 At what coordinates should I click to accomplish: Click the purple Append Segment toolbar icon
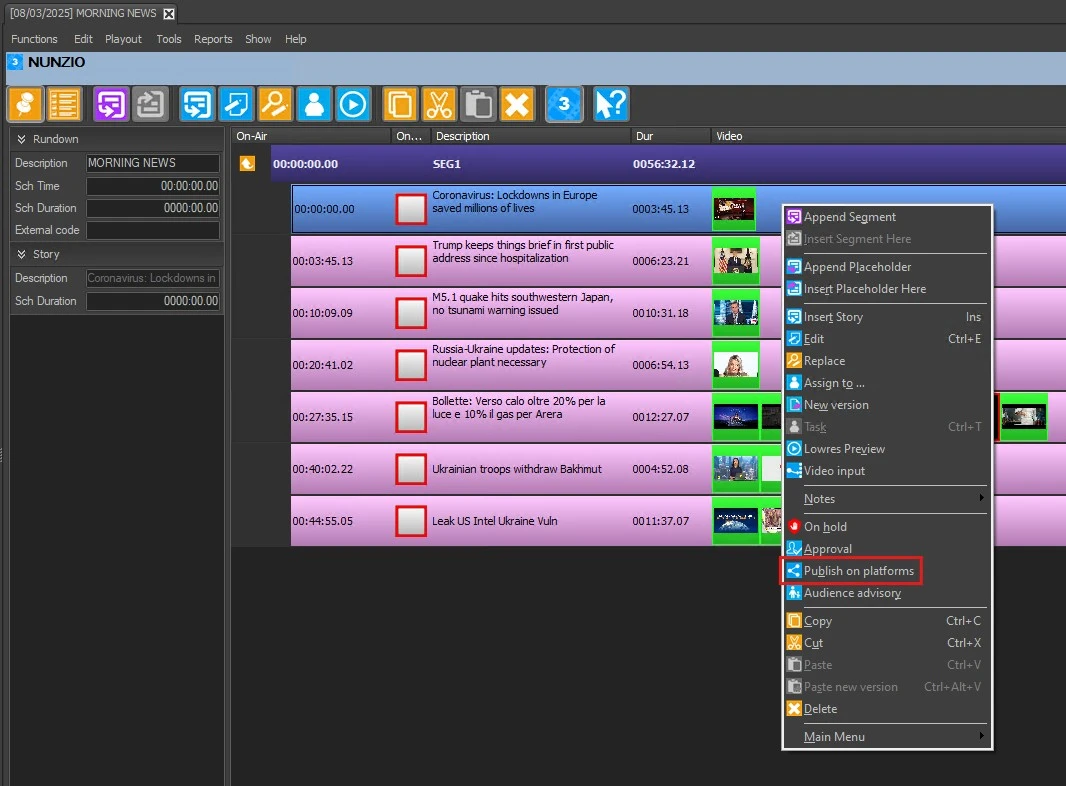tap(111, 104)
